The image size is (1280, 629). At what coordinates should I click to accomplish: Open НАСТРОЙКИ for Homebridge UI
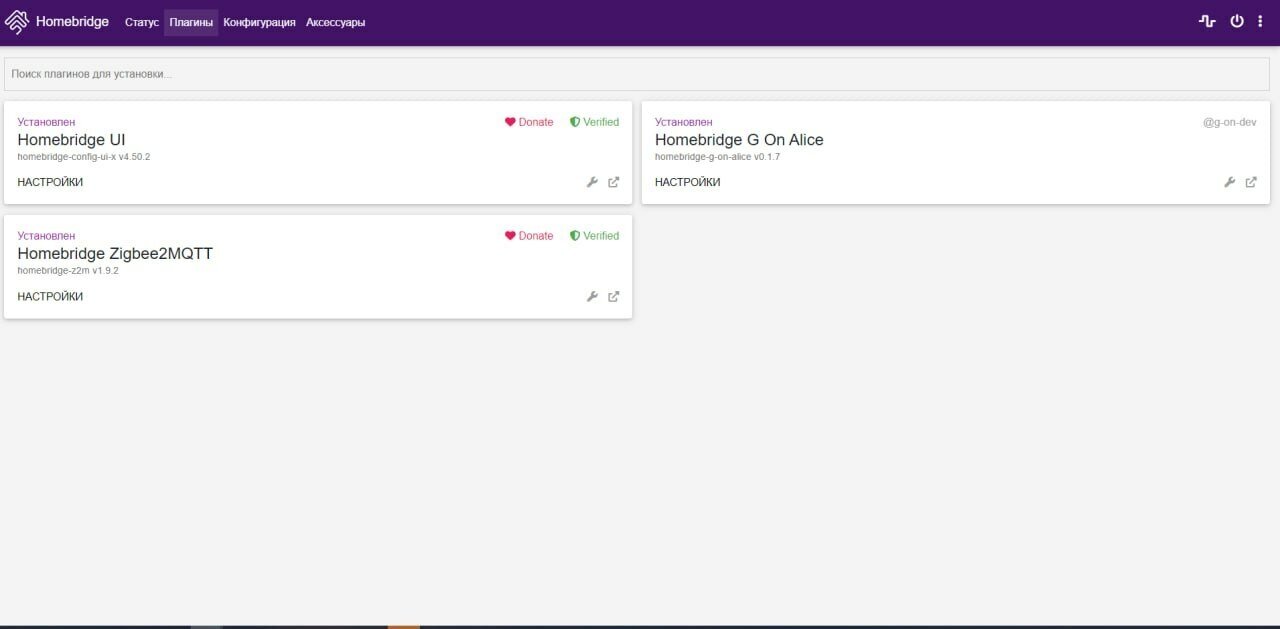coord(50,182)
